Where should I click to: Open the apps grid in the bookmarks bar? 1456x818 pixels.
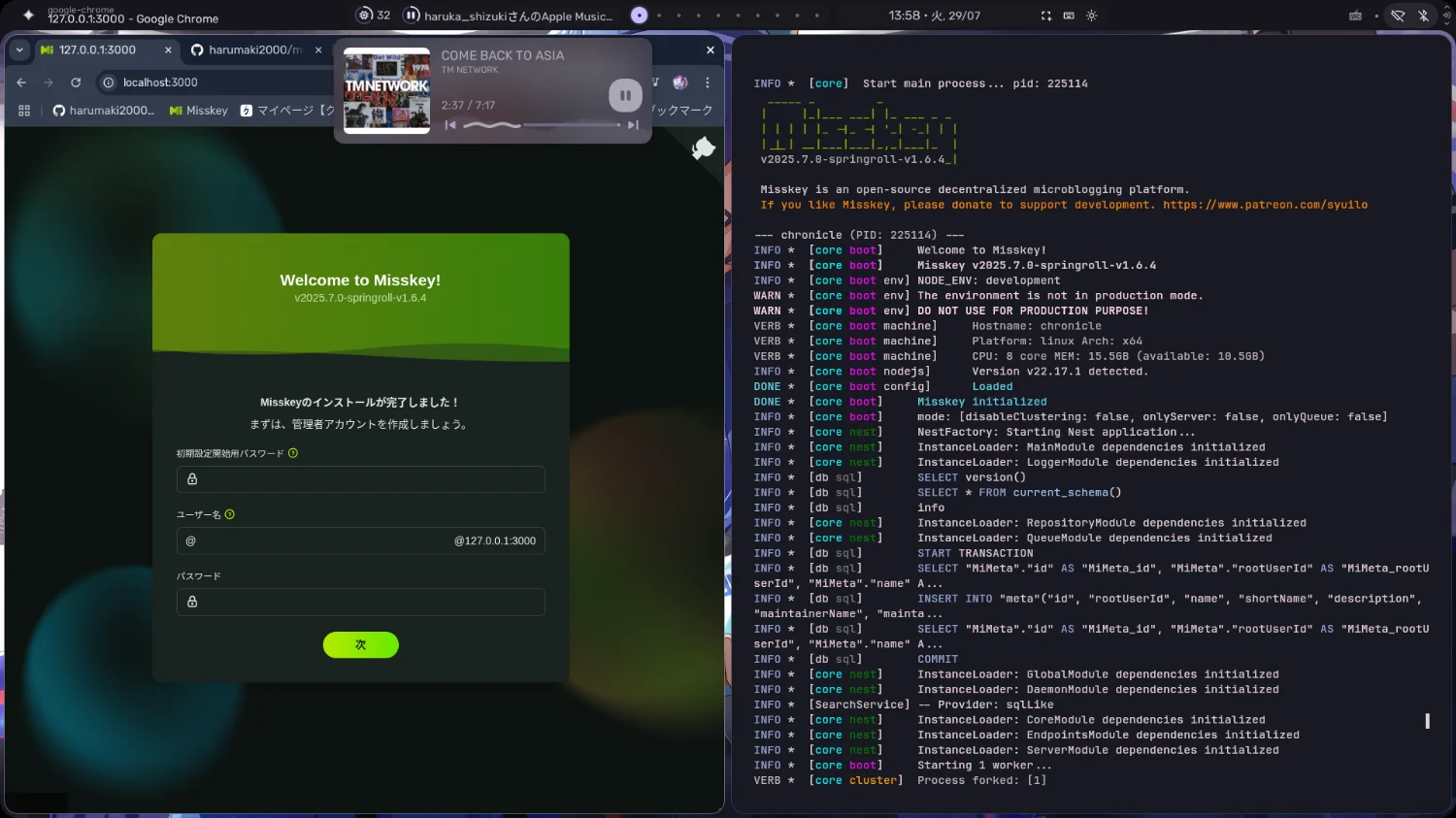point(24,111)
